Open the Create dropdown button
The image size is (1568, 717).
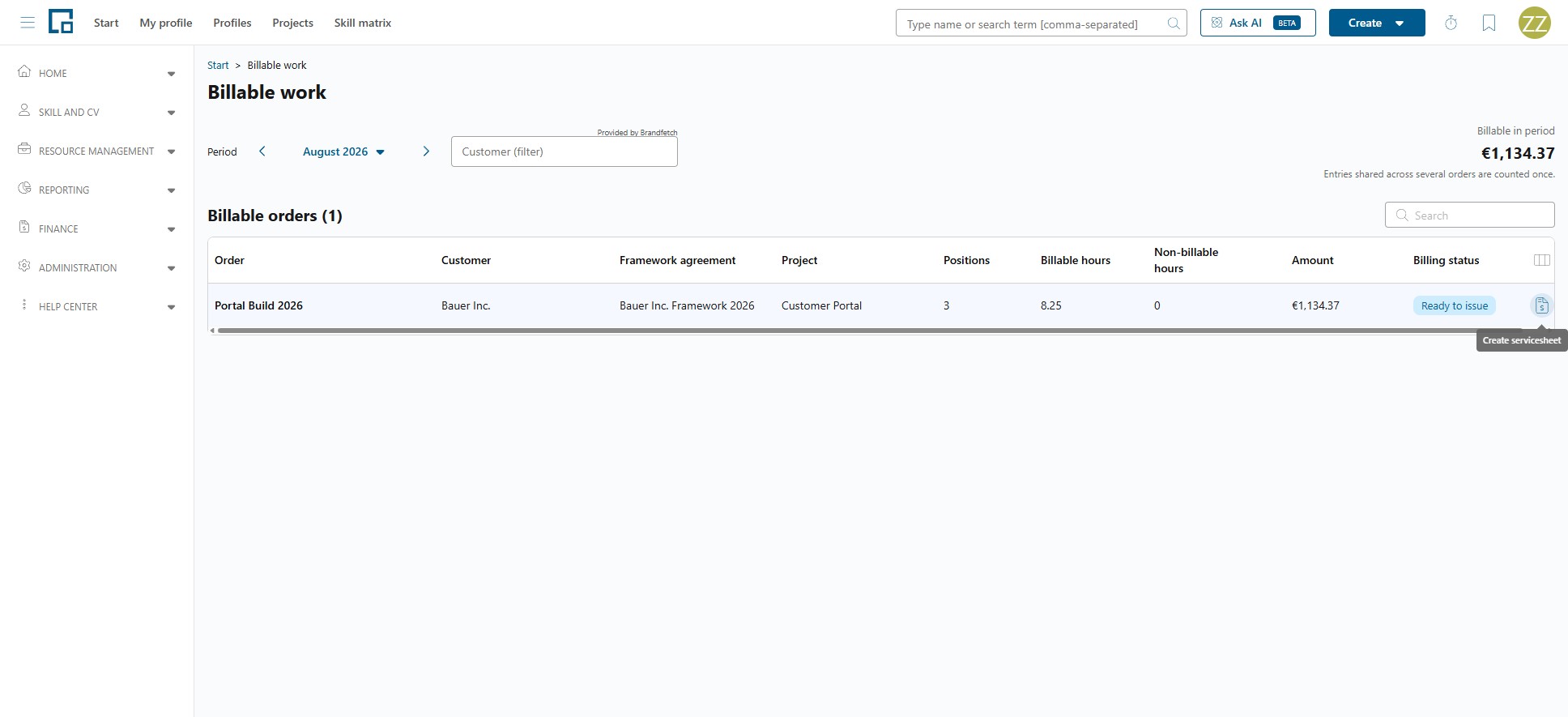tap(1377, 23)
